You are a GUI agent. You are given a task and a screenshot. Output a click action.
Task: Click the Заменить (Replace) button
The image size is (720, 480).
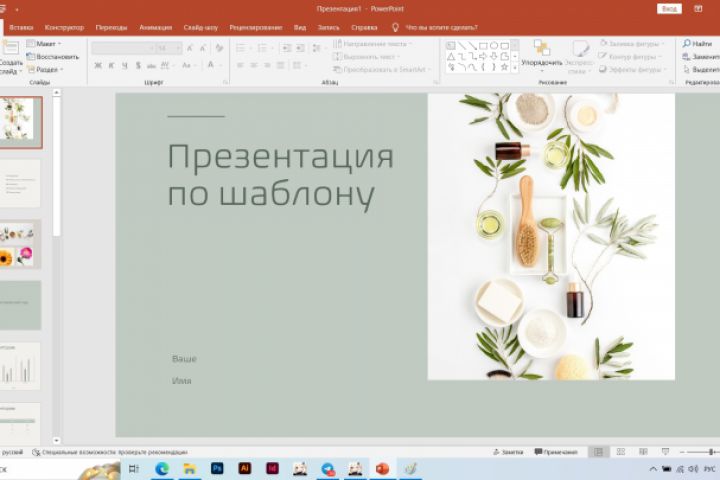tap(701, 56)
